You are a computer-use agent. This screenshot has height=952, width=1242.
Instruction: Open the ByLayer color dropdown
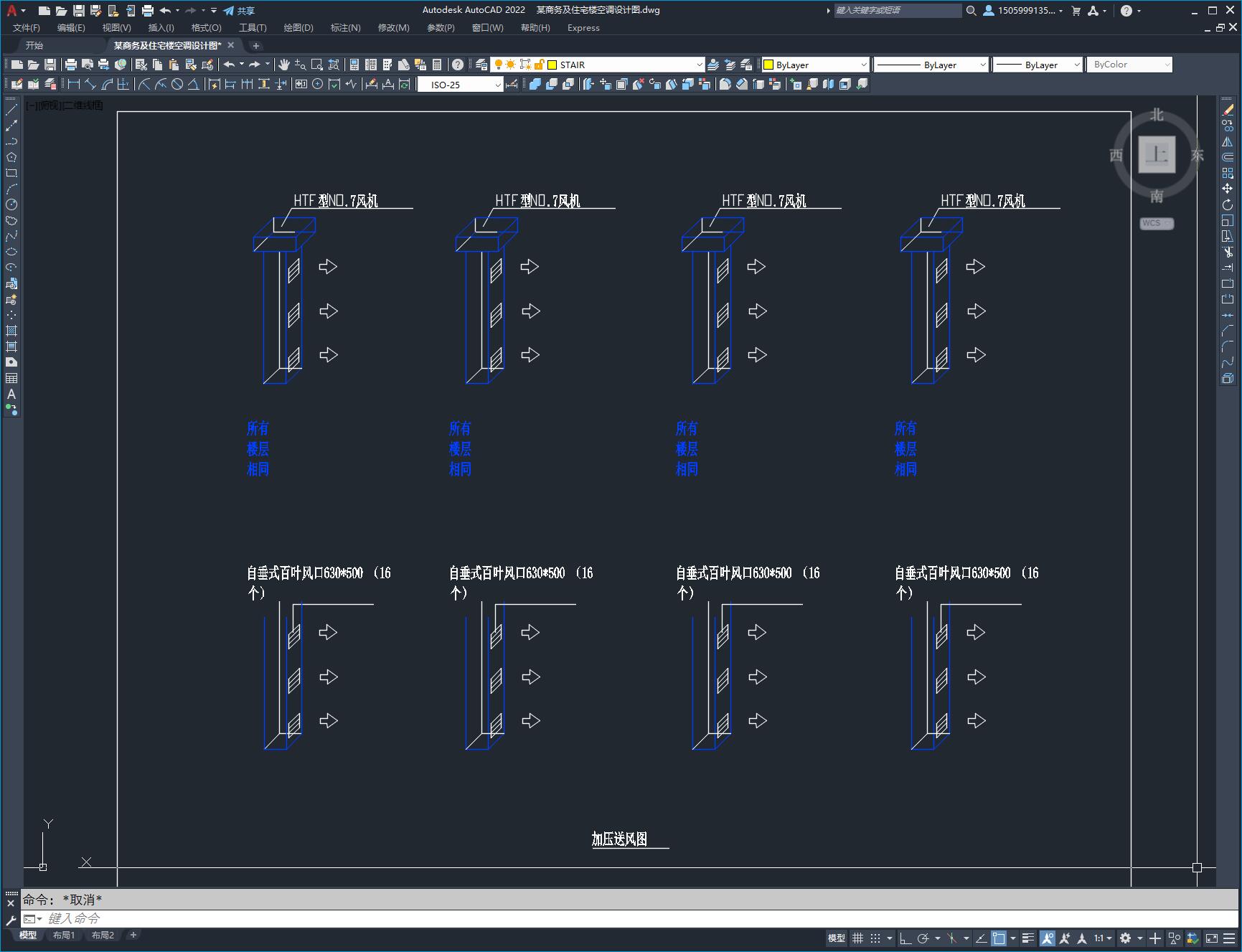(x=864, y=65)
